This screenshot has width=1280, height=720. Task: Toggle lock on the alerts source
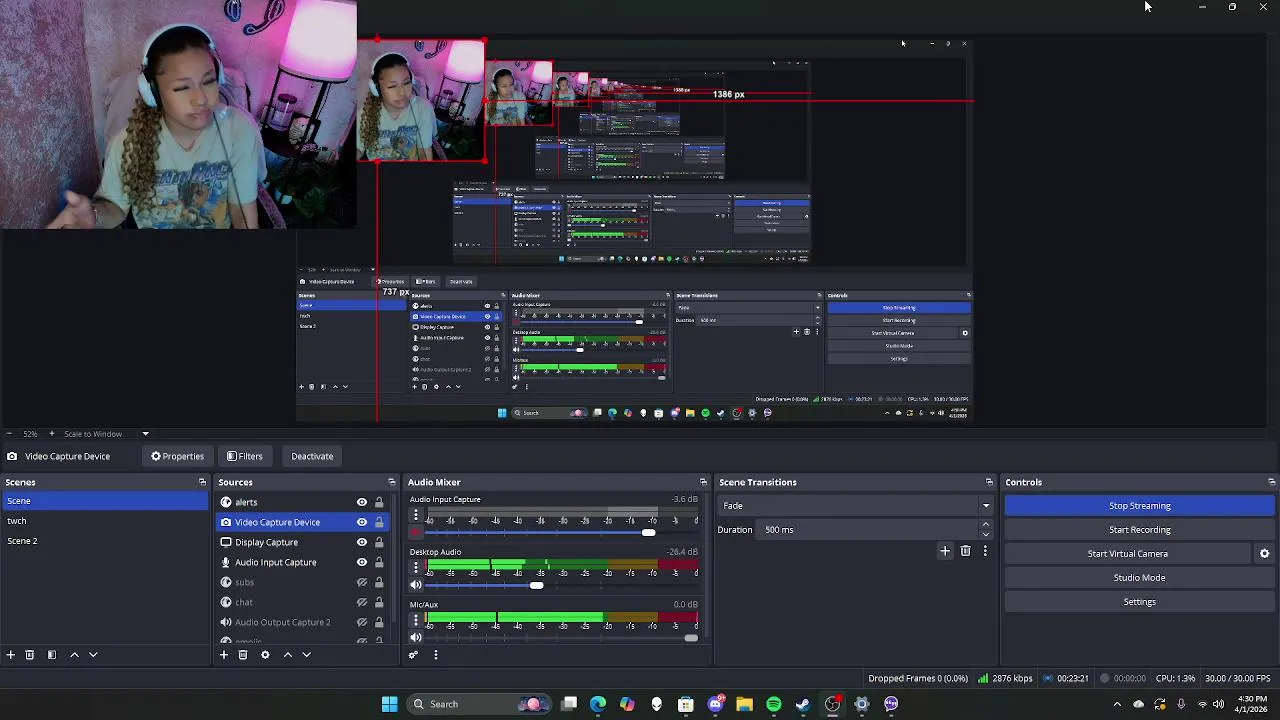[379, 502]
